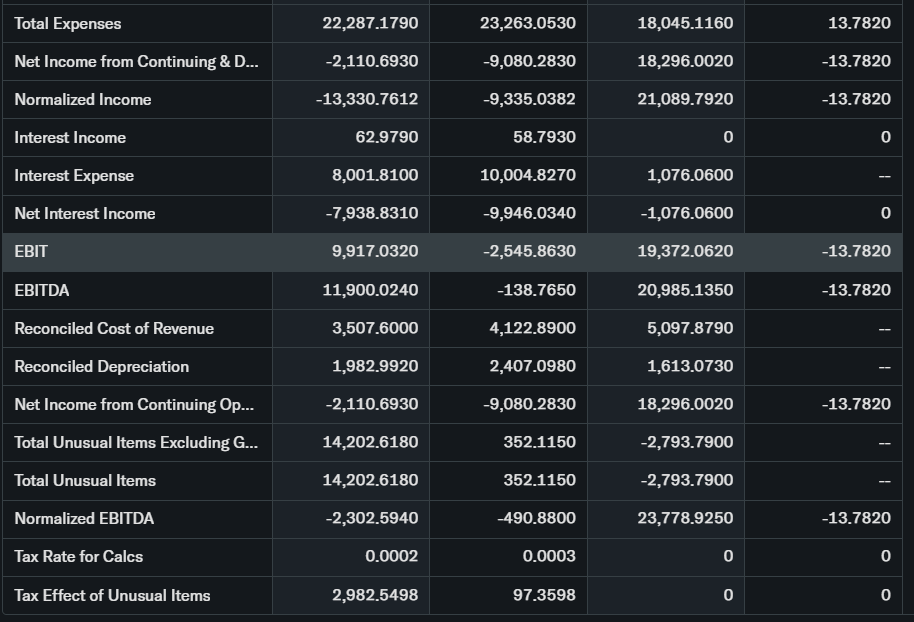Image resolution: width=914 pixels, height=622 pixels.
Task: Click the Reconciled Cost of Revenue label
Action: [x=114, y=328]
